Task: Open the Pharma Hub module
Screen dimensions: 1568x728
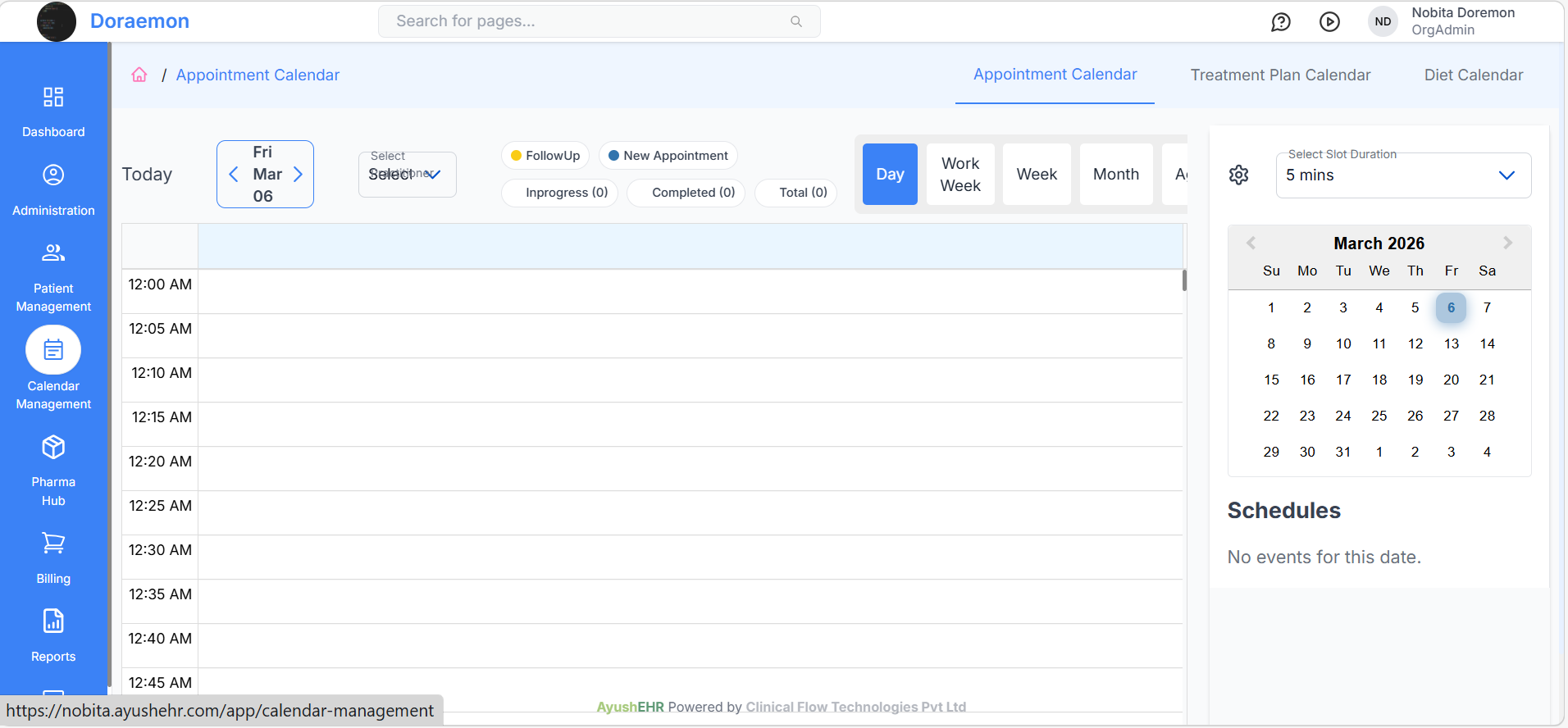Action: [x=53, y=448]
